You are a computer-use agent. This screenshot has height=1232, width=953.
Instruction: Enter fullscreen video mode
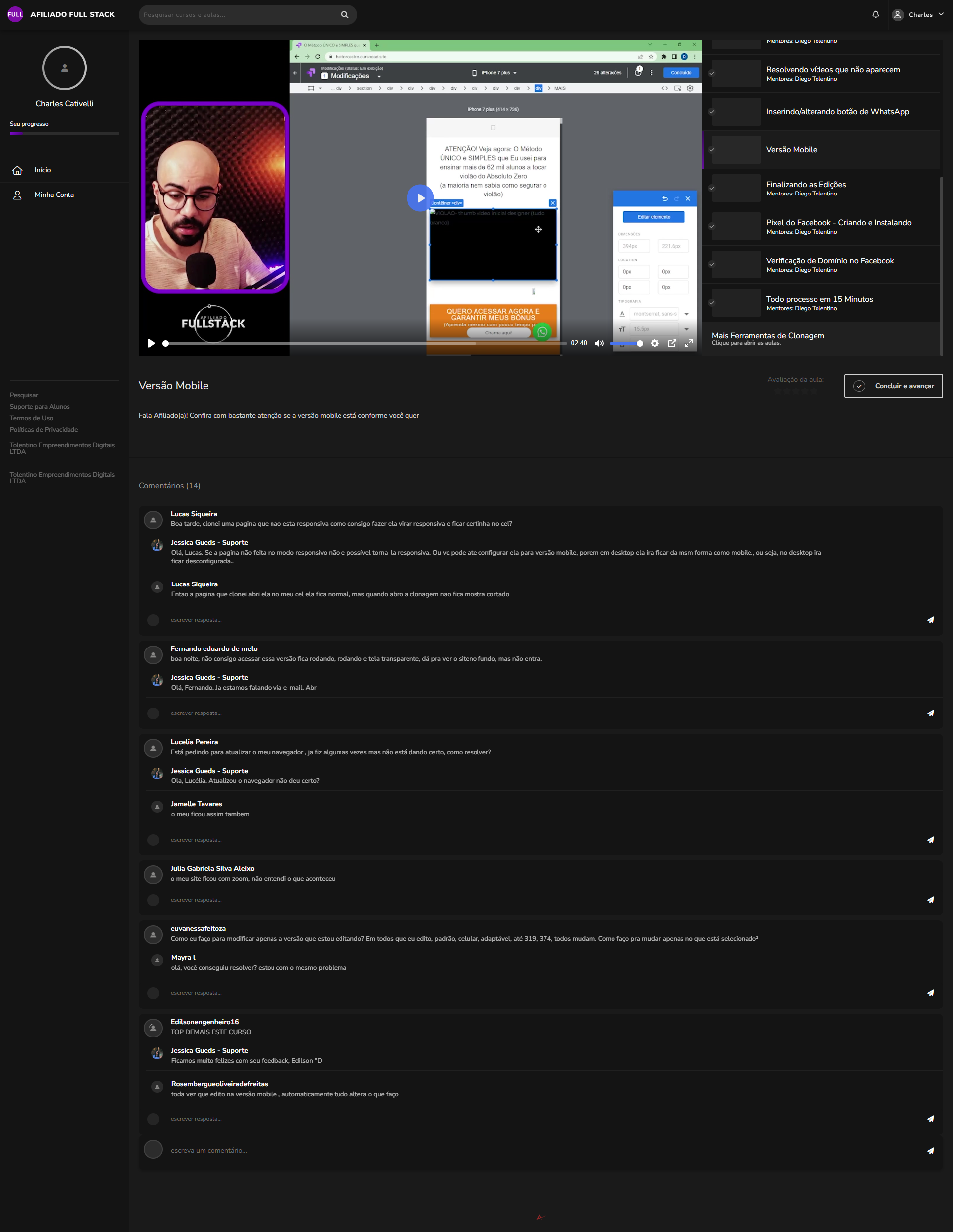pyautogui.click(x=689, y=343)
